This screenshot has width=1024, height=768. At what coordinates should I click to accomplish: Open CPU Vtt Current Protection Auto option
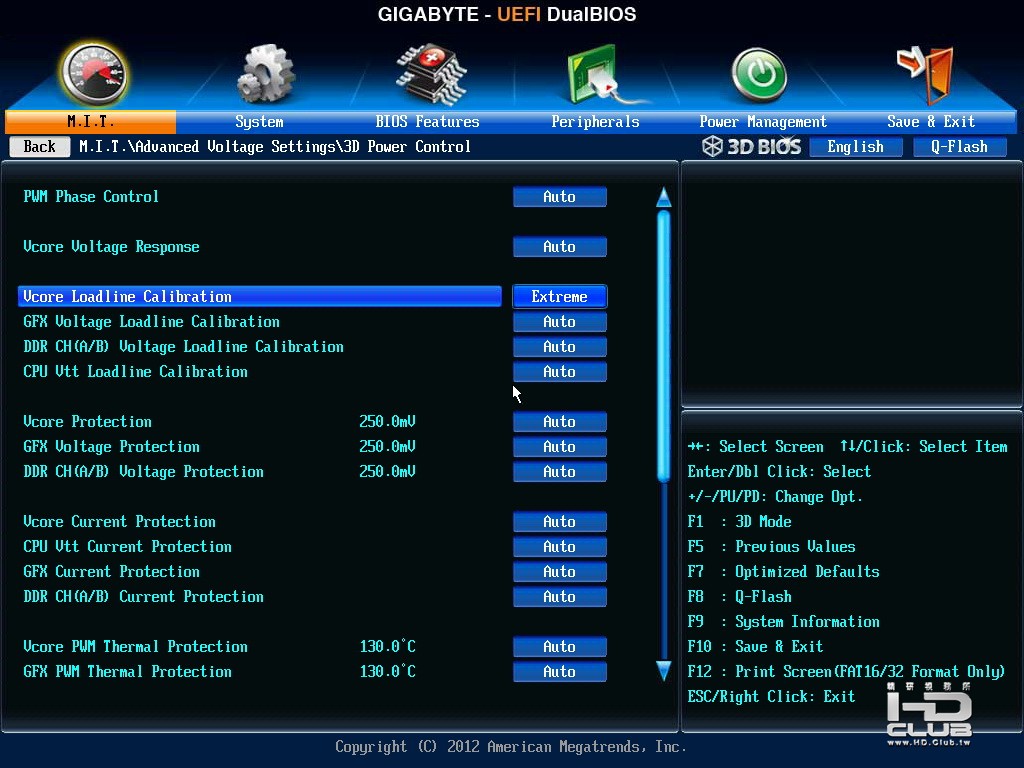[x=560, y=547]
